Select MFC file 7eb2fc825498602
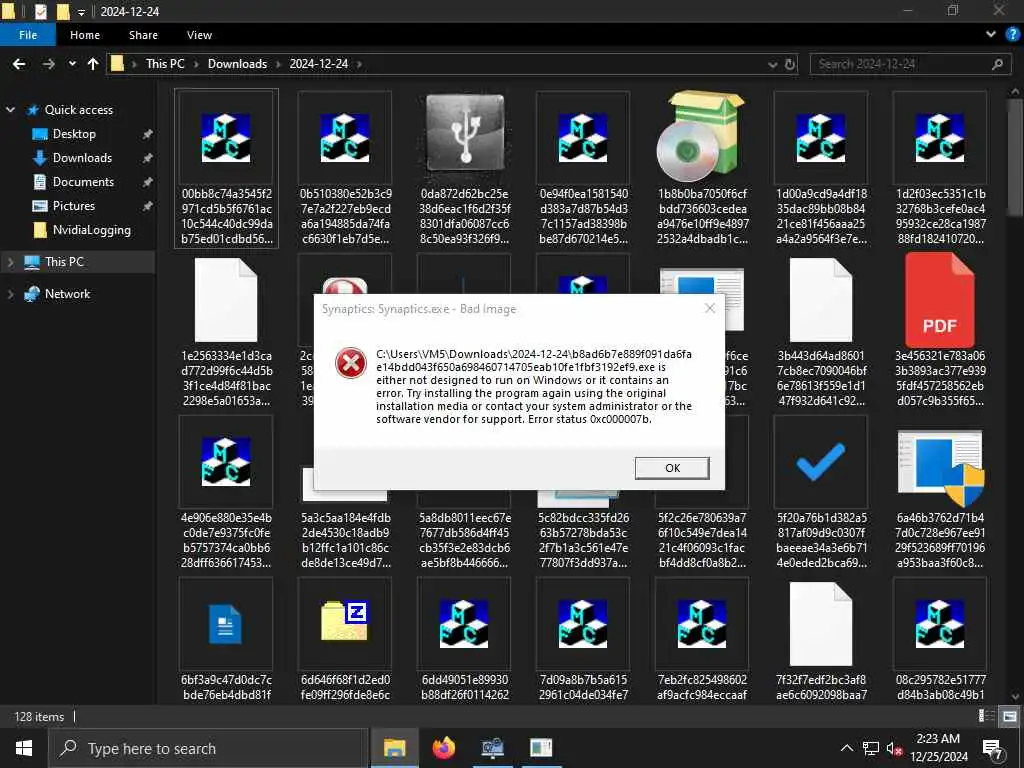The width and height of the screenshot is (1024, 768). [702, 640]
